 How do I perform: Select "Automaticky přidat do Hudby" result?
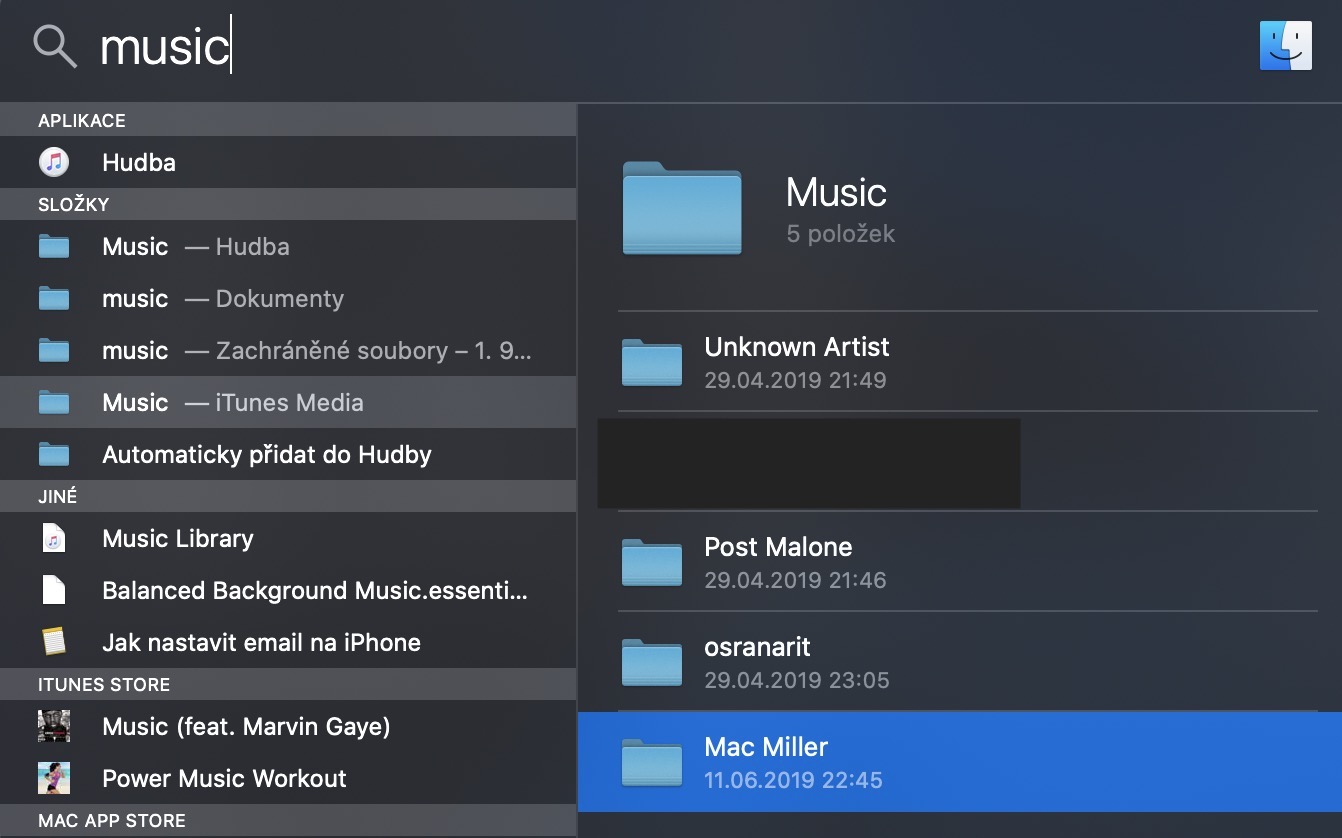coord(288,454)
